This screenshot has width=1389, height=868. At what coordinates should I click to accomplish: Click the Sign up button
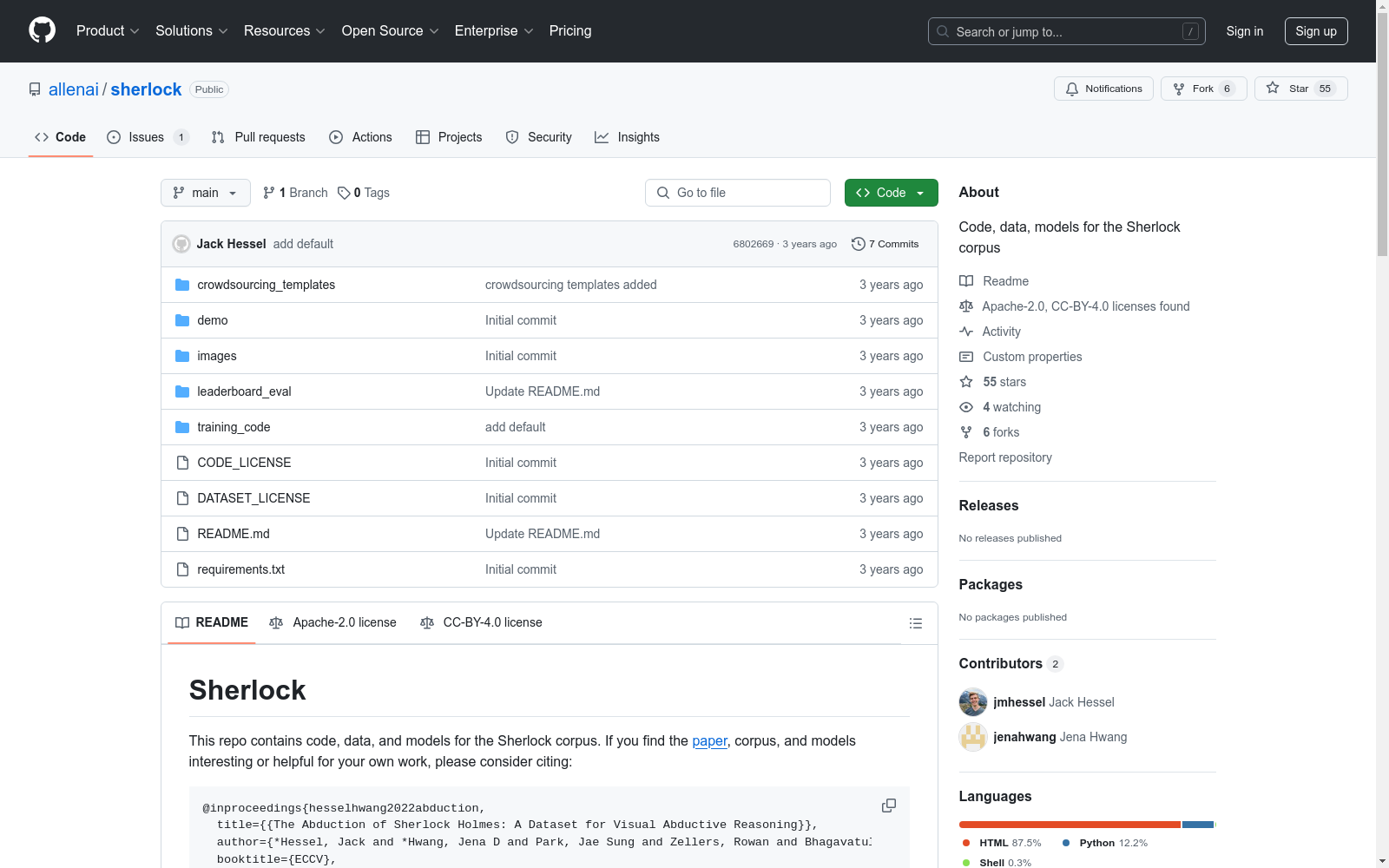[1316, 31]
